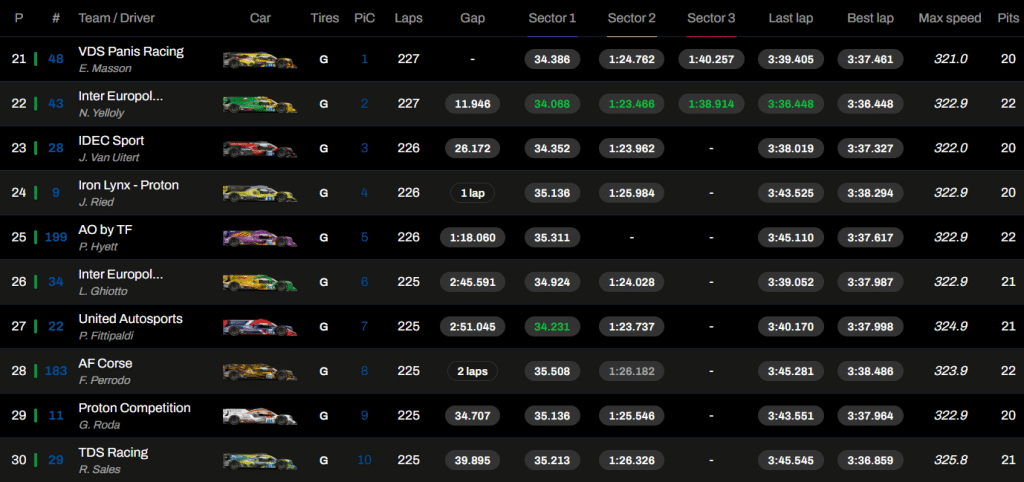This screenshot has width=1024, height=482.
Task: Click the 1:40.257 sector 3 time
Action: (x=711, y=59)
